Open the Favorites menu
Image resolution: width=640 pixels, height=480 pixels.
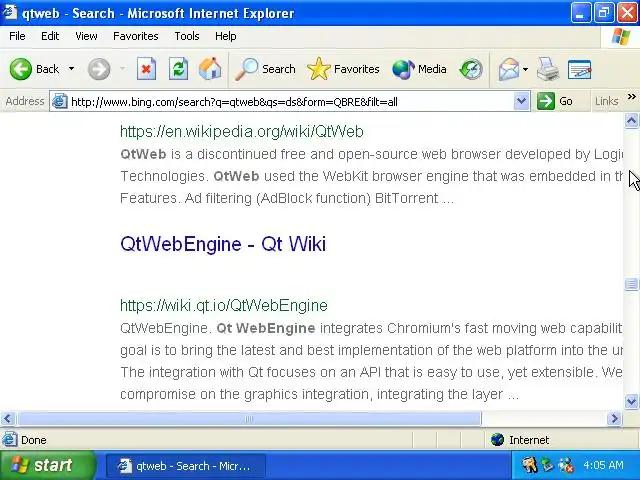click(x=136, y=36)
